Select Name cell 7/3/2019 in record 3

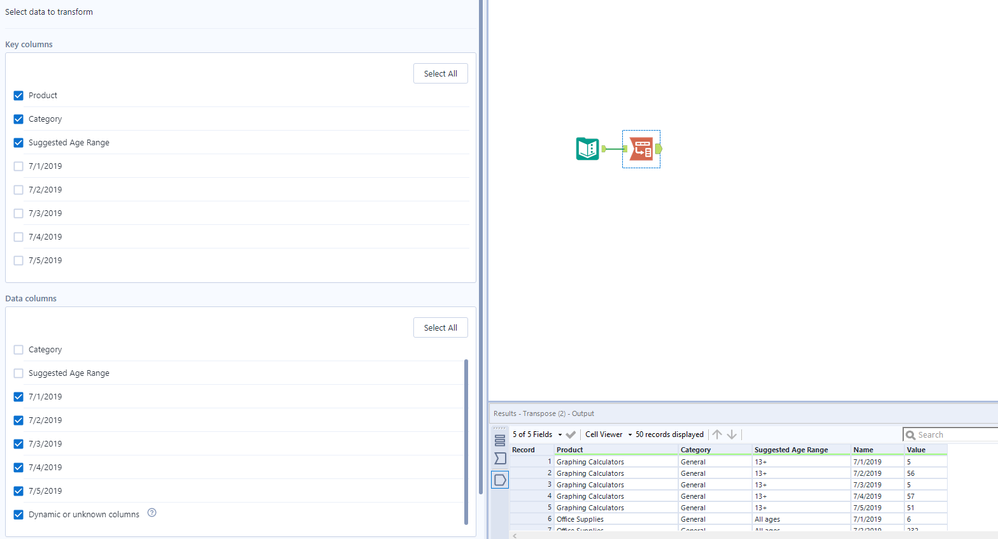[878, 485]
